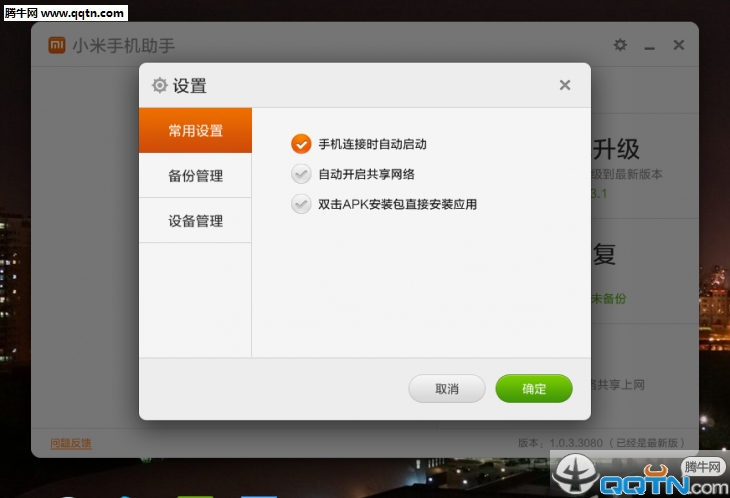
Task: Close the 设置 dialog
Action: point(565,85)
